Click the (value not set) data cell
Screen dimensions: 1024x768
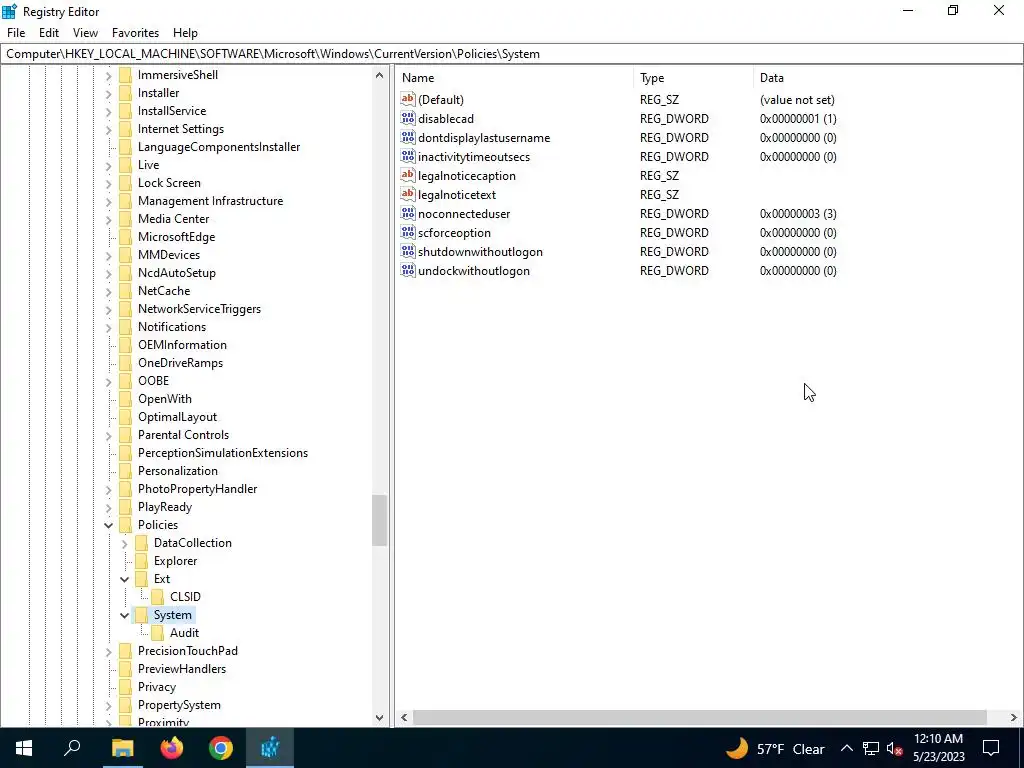(x=797, y=100)
